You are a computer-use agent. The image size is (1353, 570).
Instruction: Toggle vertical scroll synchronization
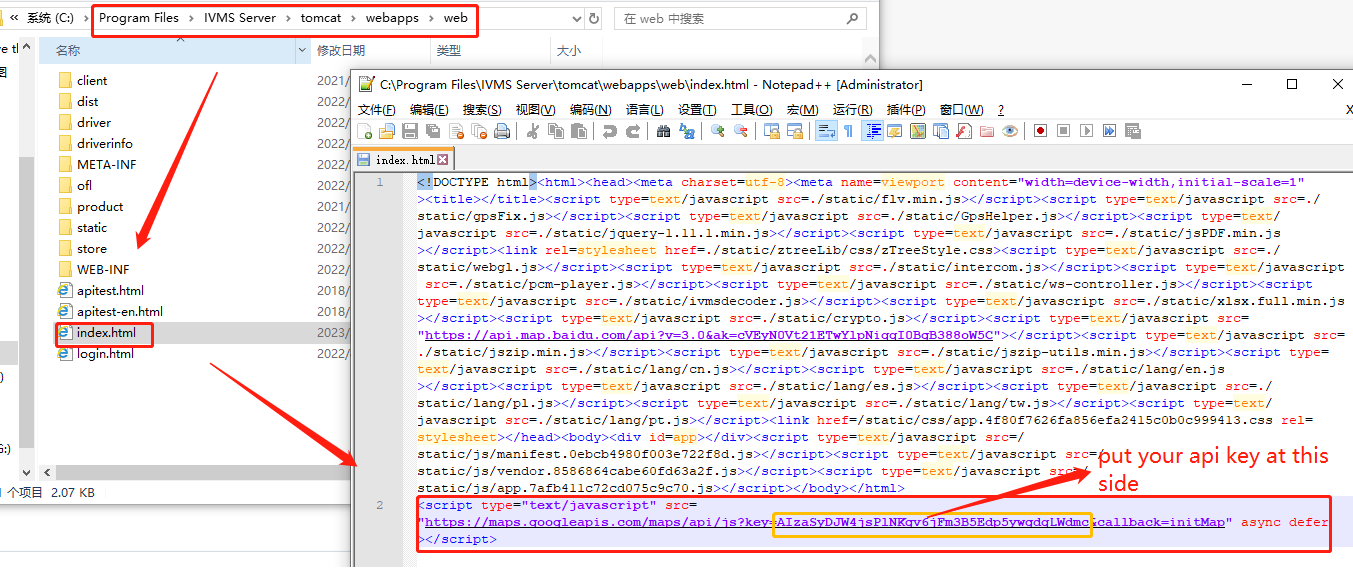click(x=773, y=131)
